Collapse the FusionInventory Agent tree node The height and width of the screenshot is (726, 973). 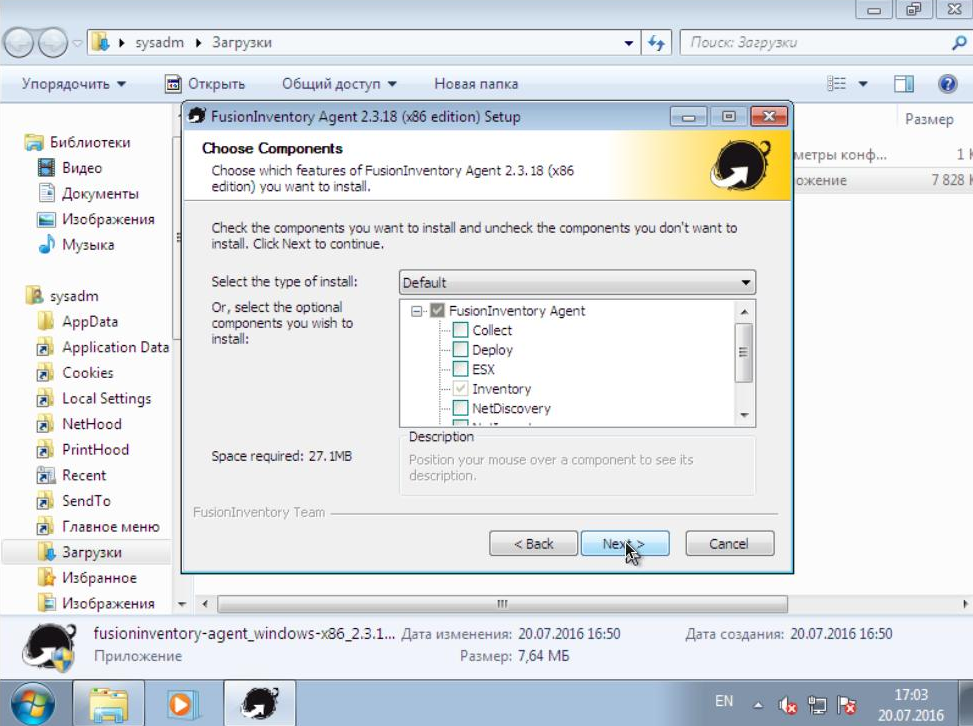pos(416,311)
